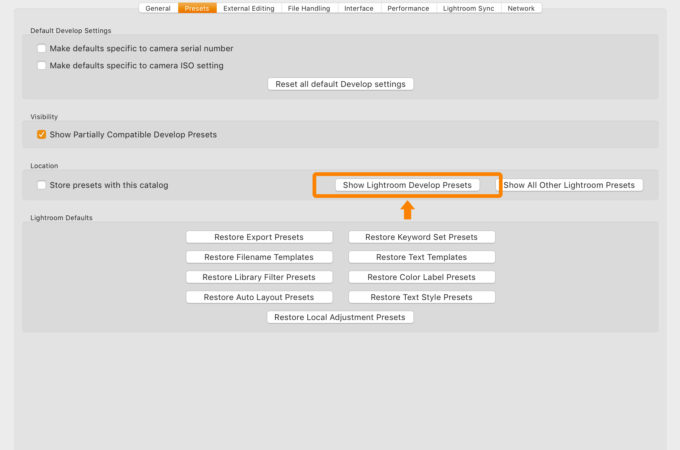This screenshot has height=450, width=680.
Task: Click Restore Export Presets
Action: click(259, 237)
